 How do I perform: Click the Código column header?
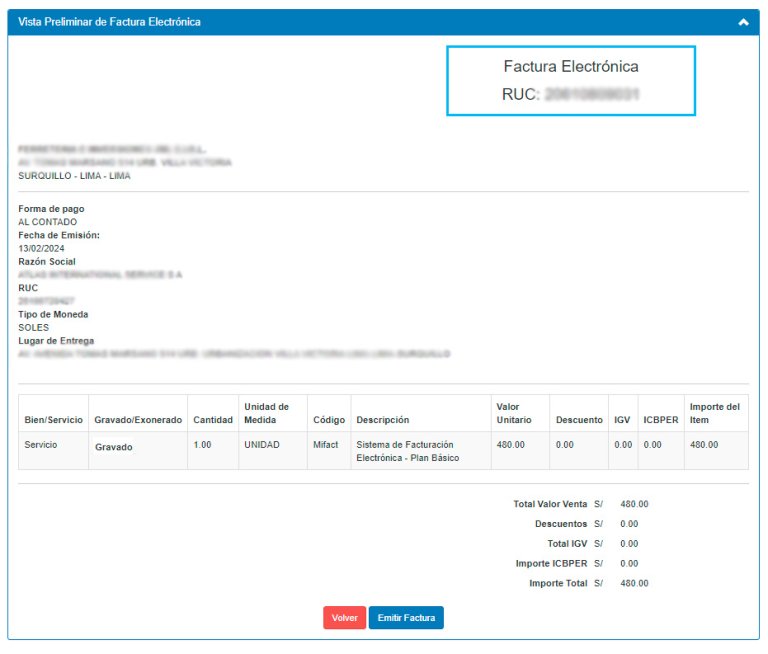click(x=328, y=420)
